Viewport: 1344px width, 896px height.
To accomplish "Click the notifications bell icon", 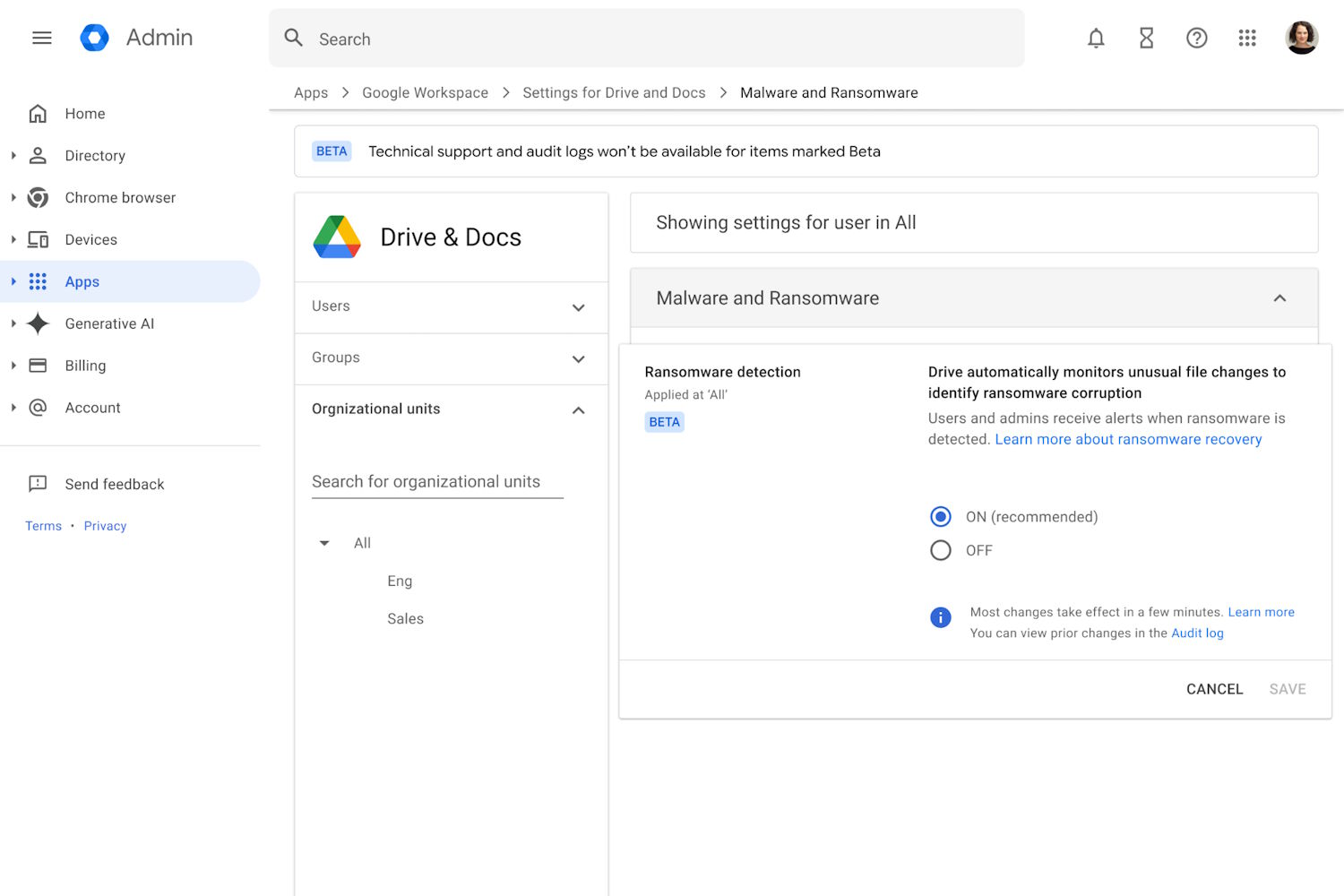I will (1096, 38).
